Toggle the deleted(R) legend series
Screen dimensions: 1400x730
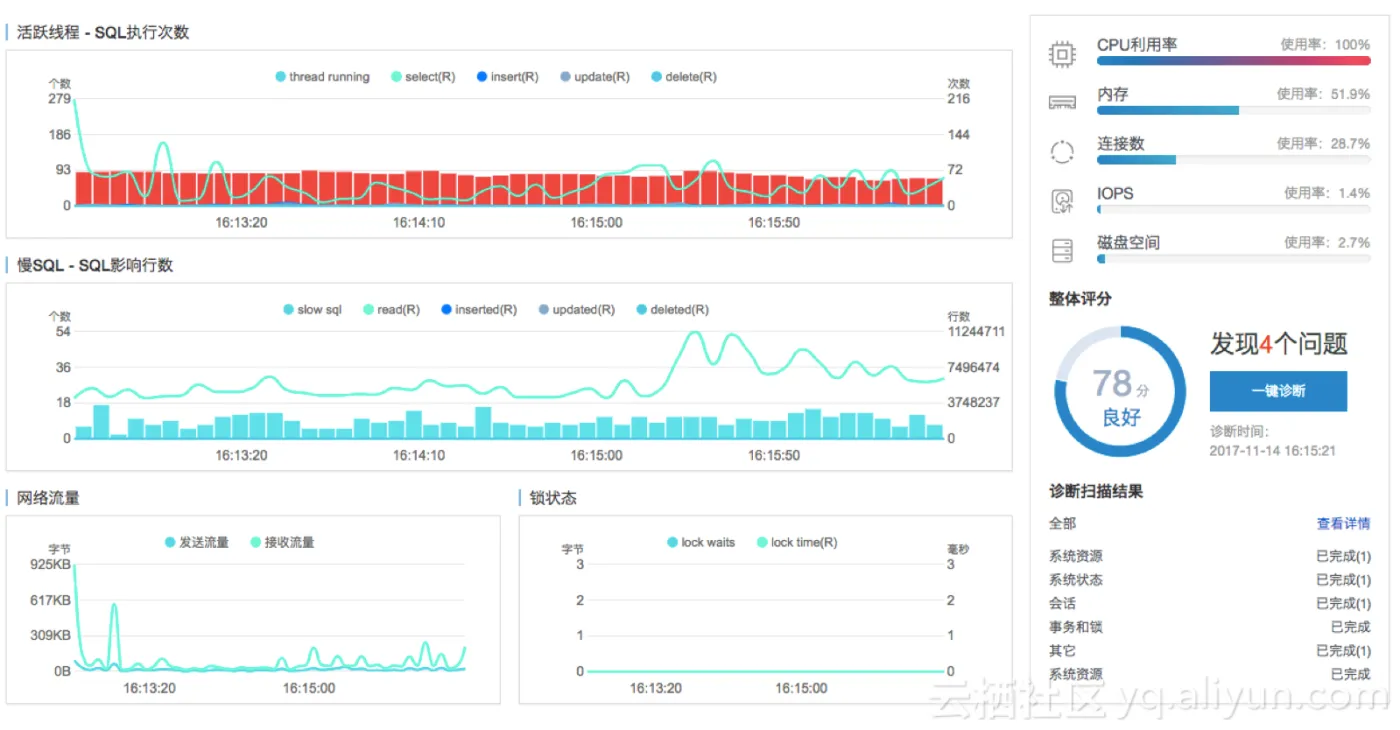(x=673, y=310)
